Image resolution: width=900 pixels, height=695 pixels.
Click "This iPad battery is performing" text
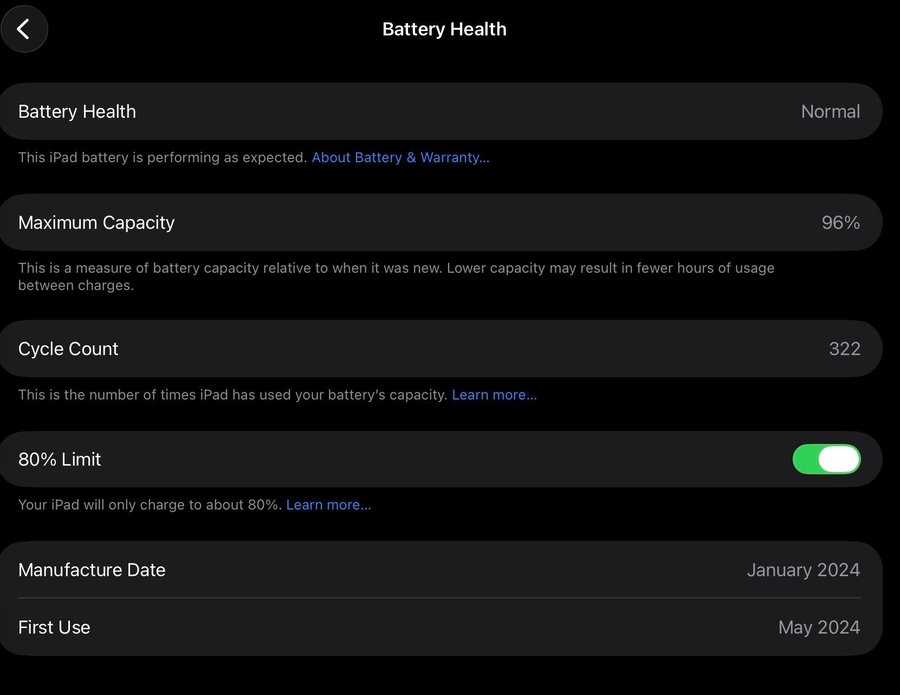162,158
